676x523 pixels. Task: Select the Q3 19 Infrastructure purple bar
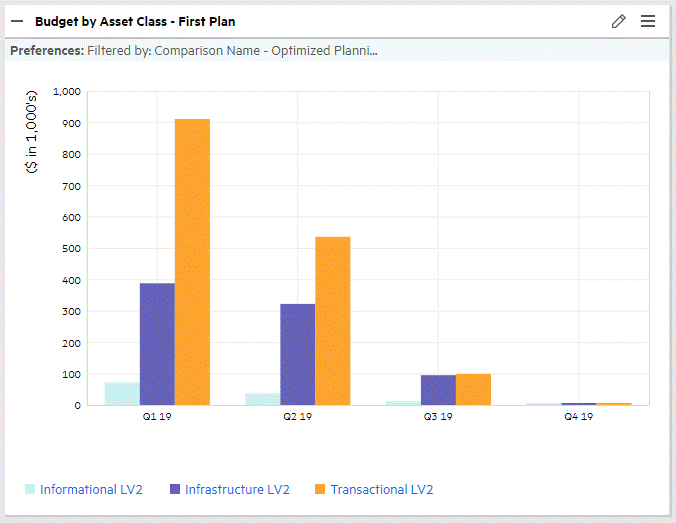click(x=438, y=390)
